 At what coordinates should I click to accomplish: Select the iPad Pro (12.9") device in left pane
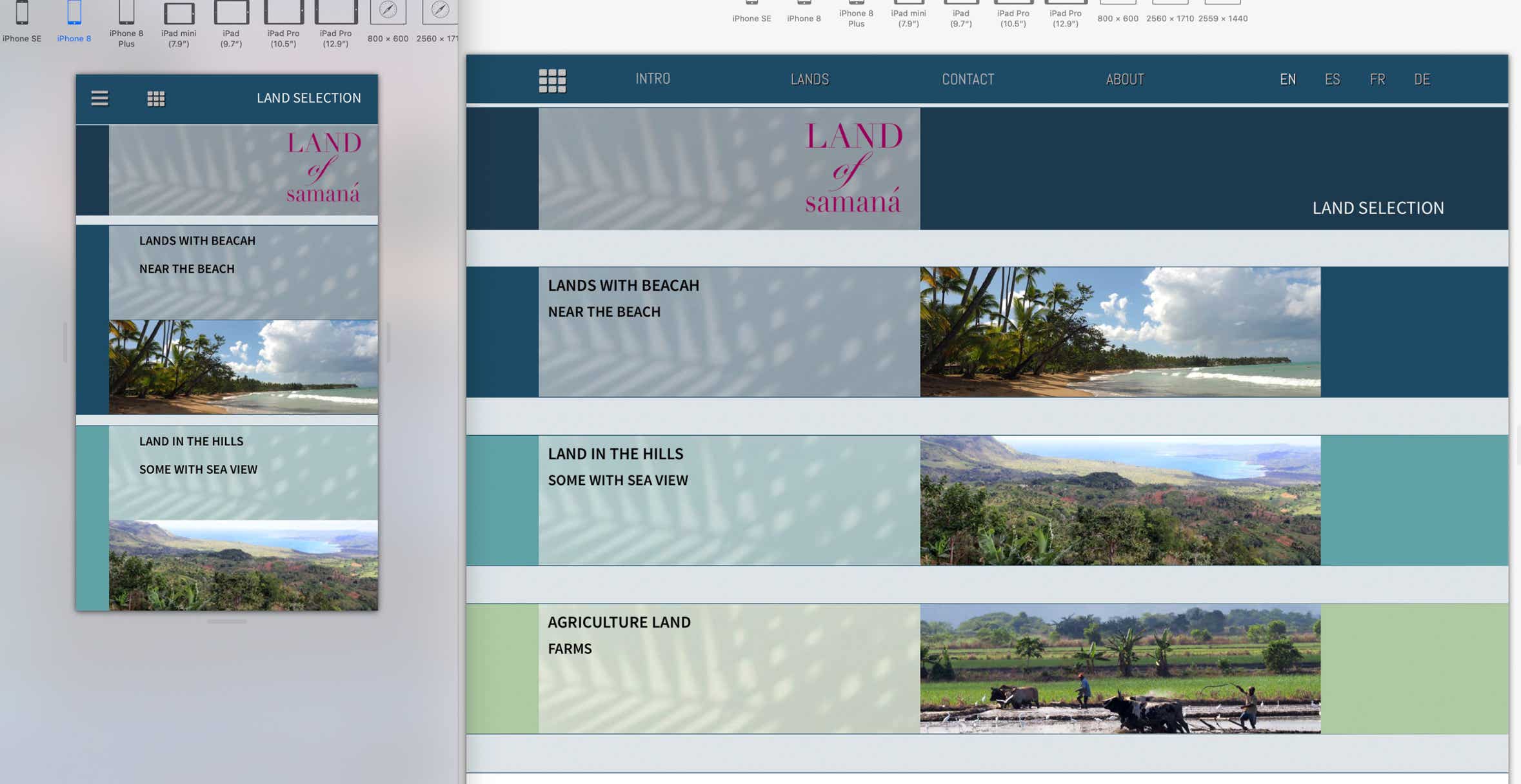(x=335, y=24)
